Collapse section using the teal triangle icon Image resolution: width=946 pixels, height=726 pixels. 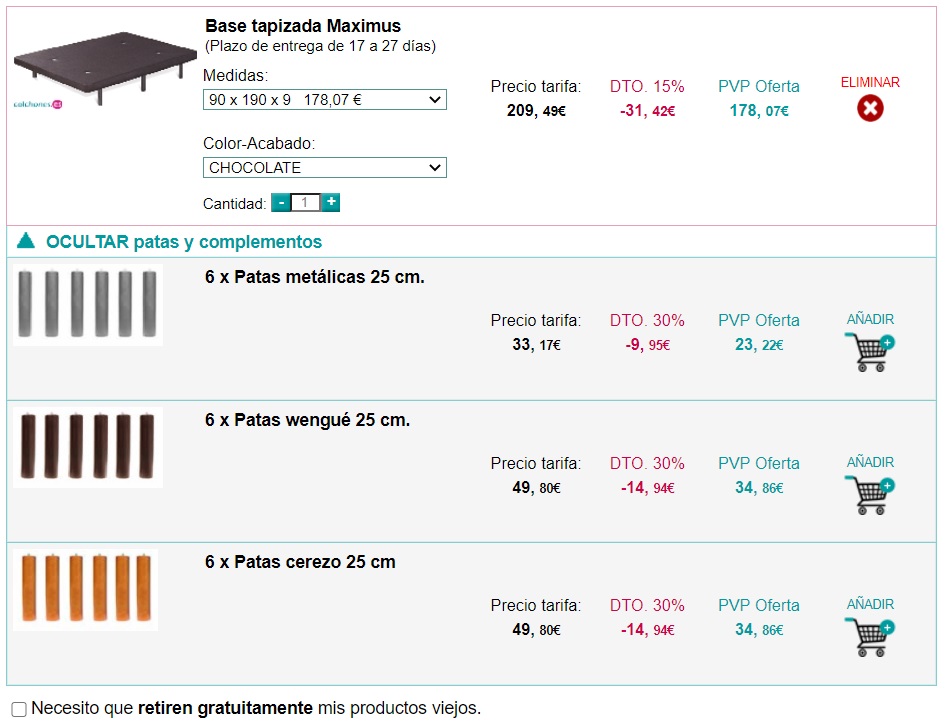[x=26, y=242]
